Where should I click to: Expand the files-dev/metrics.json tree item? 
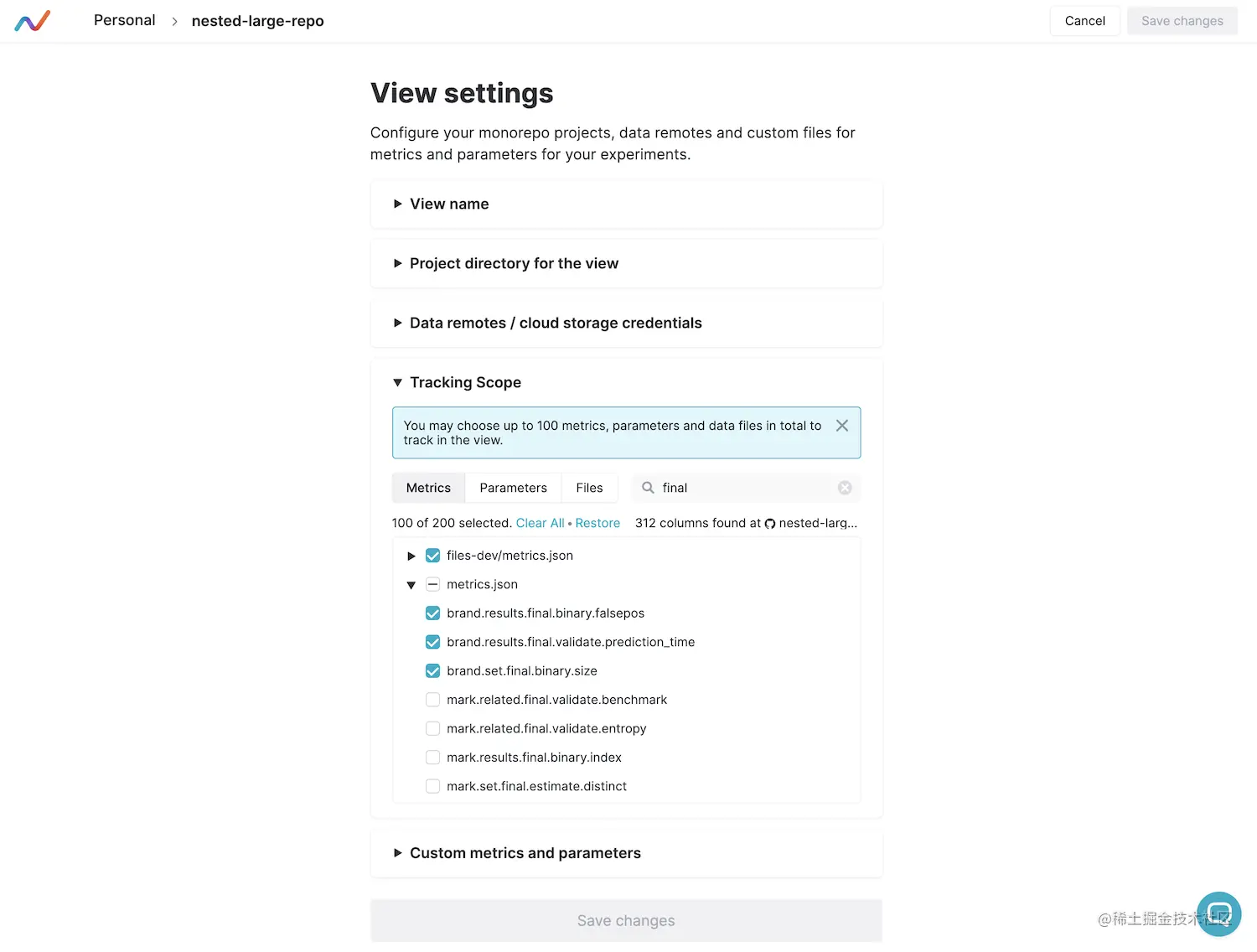tap(411, 555)
